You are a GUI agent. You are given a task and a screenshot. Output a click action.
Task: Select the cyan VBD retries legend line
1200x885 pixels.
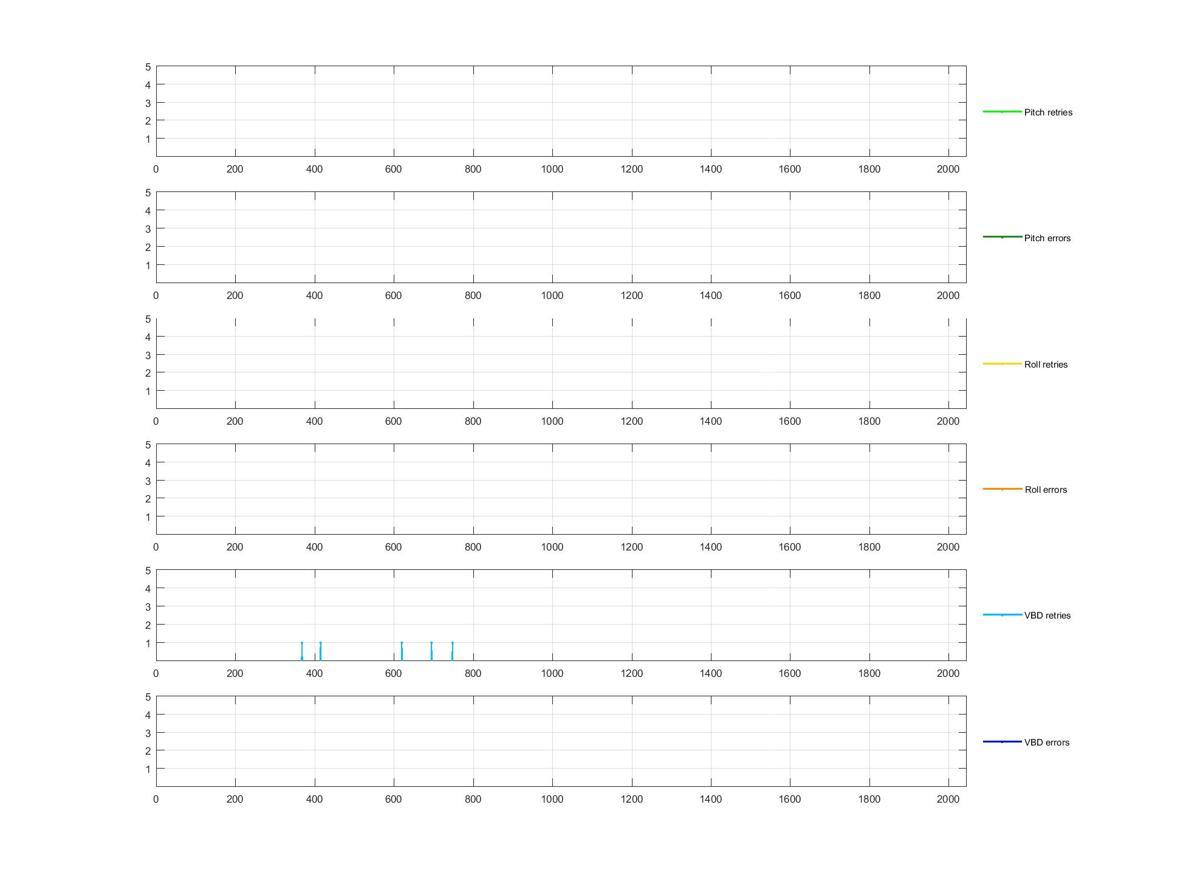click(1002, 615)
